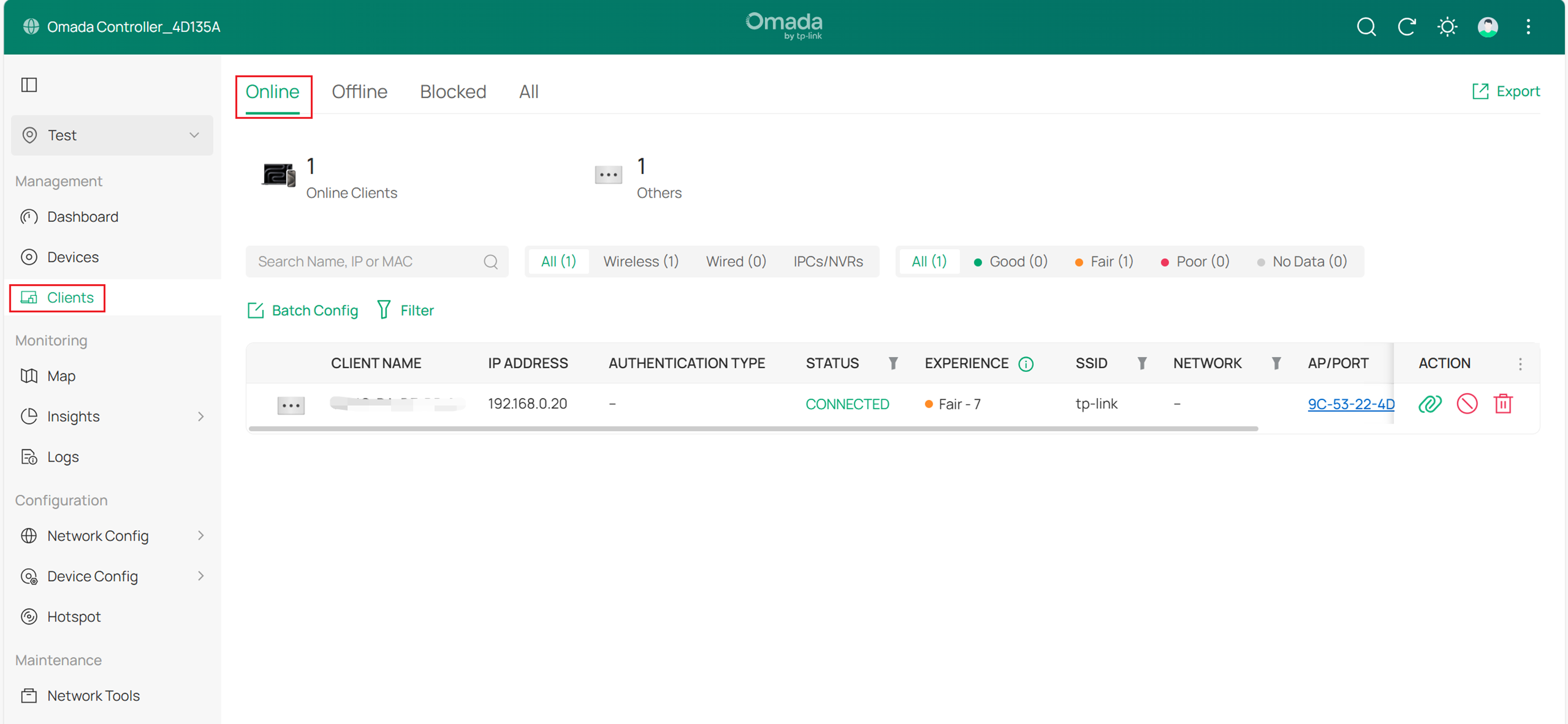Switch to the Offline clients tab

click(x=359, y=91)
